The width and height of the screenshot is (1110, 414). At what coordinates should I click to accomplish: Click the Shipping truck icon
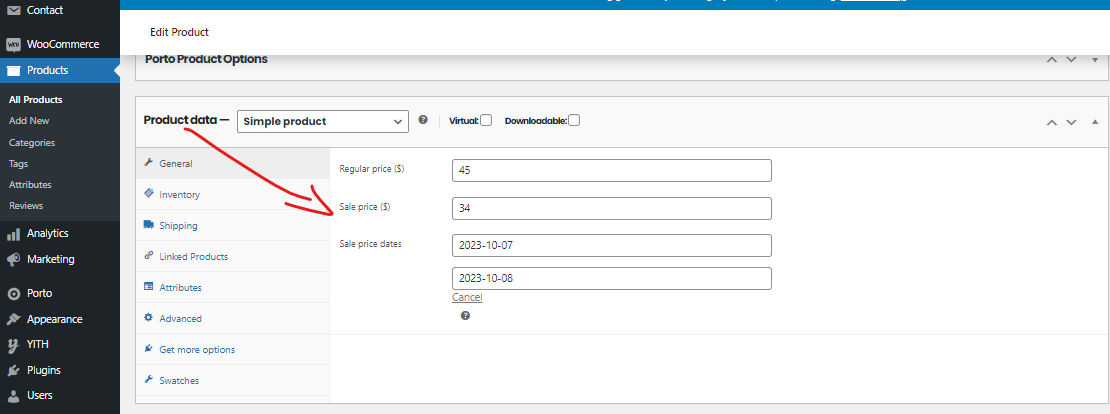pos(149,225)
